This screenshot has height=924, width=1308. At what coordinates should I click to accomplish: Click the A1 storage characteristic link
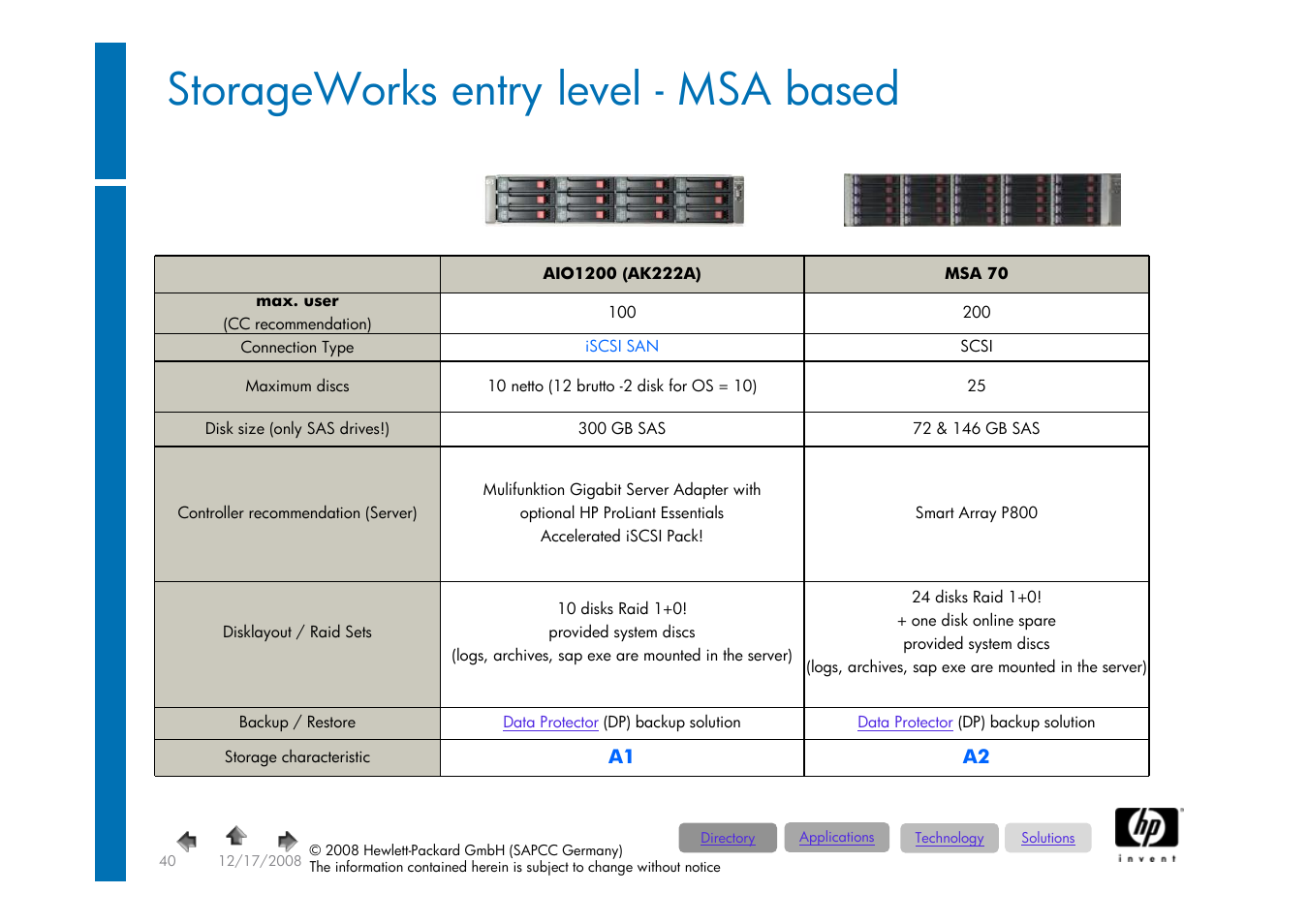coord(621,756)
